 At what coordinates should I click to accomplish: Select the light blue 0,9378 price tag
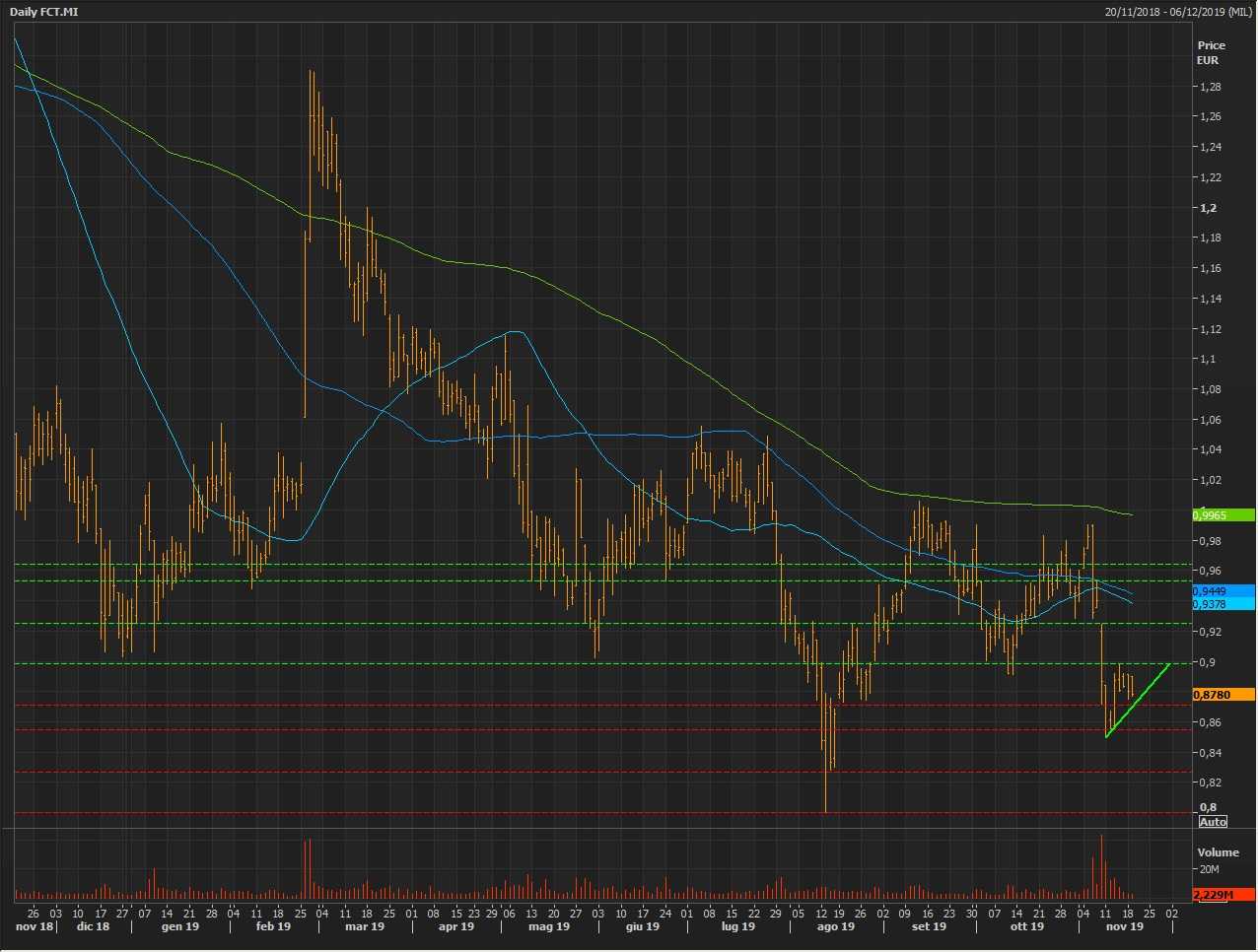1223,604
